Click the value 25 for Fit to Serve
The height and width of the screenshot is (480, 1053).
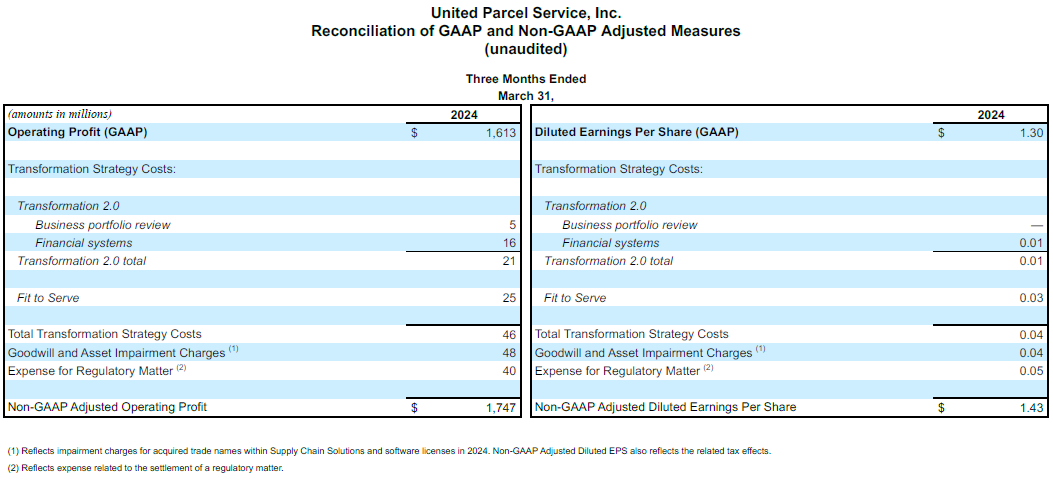point(509,297)
